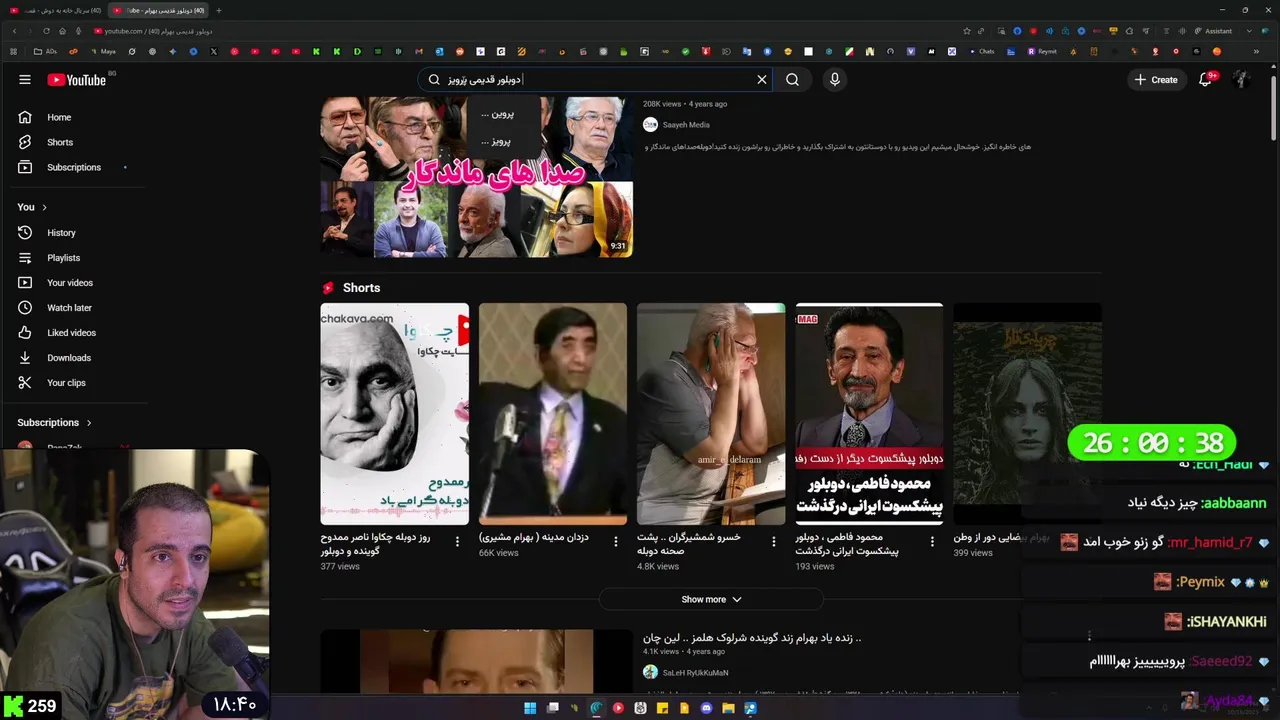Open the Nasser Mamdouh short thumbnail

[x=394, y=414]
